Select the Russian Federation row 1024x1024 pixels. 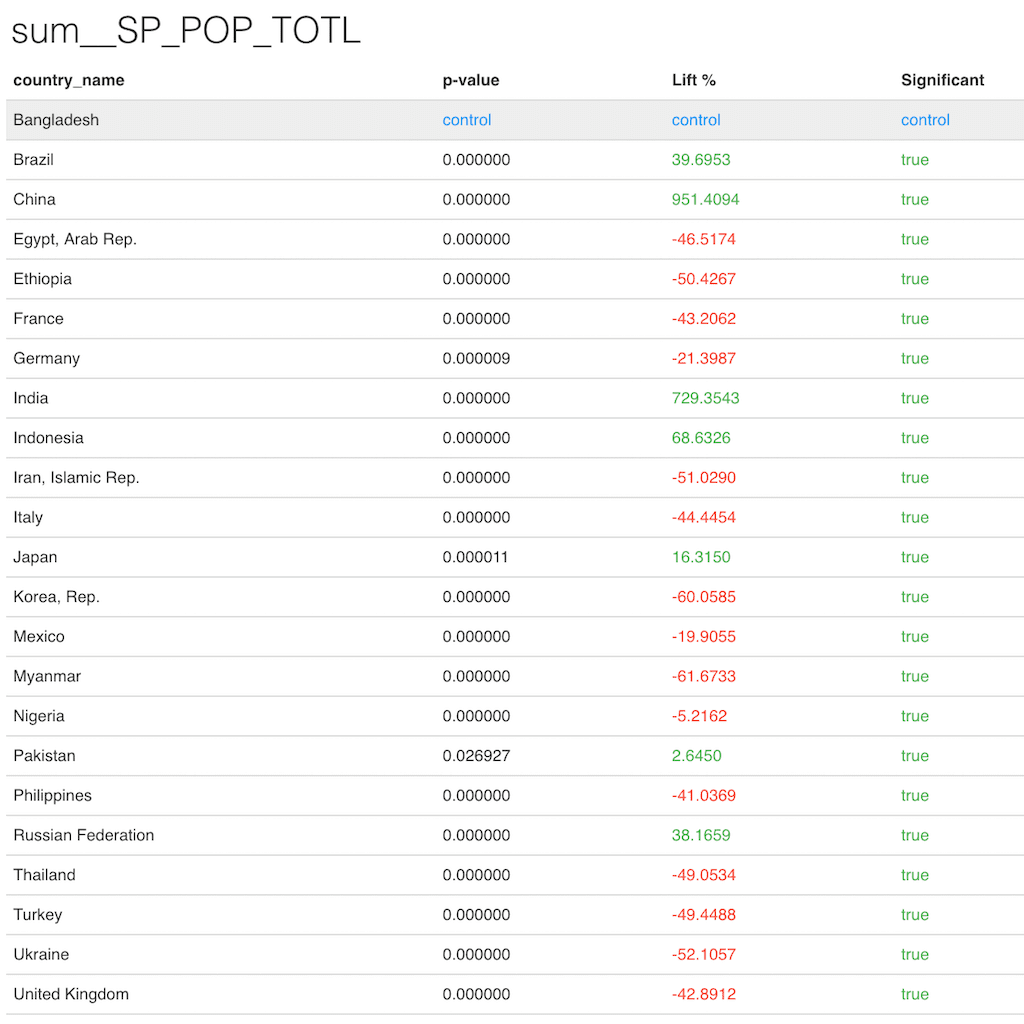click(84, 835)
